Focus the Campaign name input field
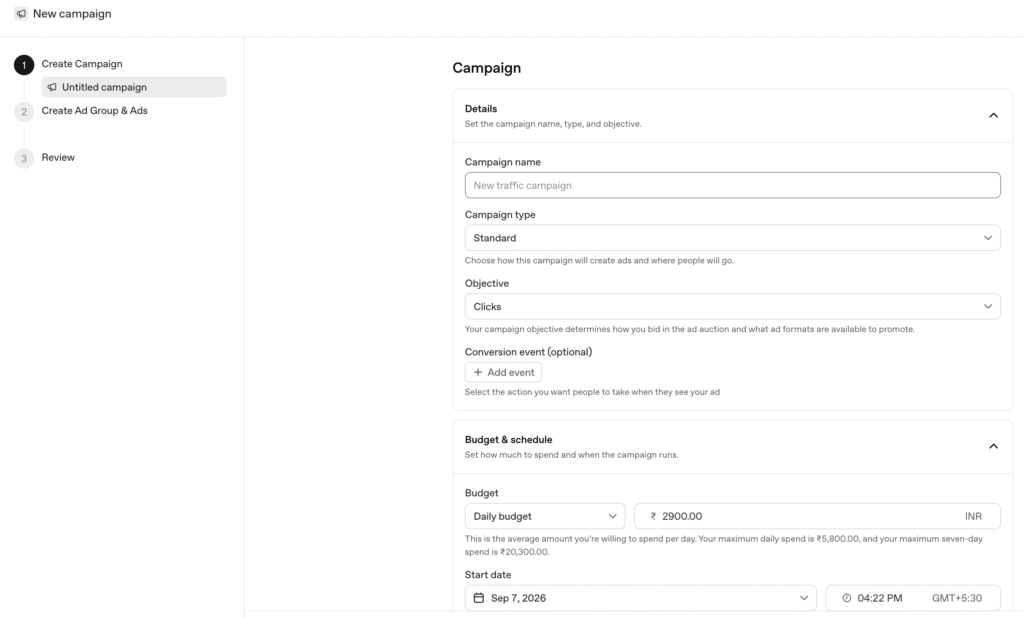 (732, 186)
